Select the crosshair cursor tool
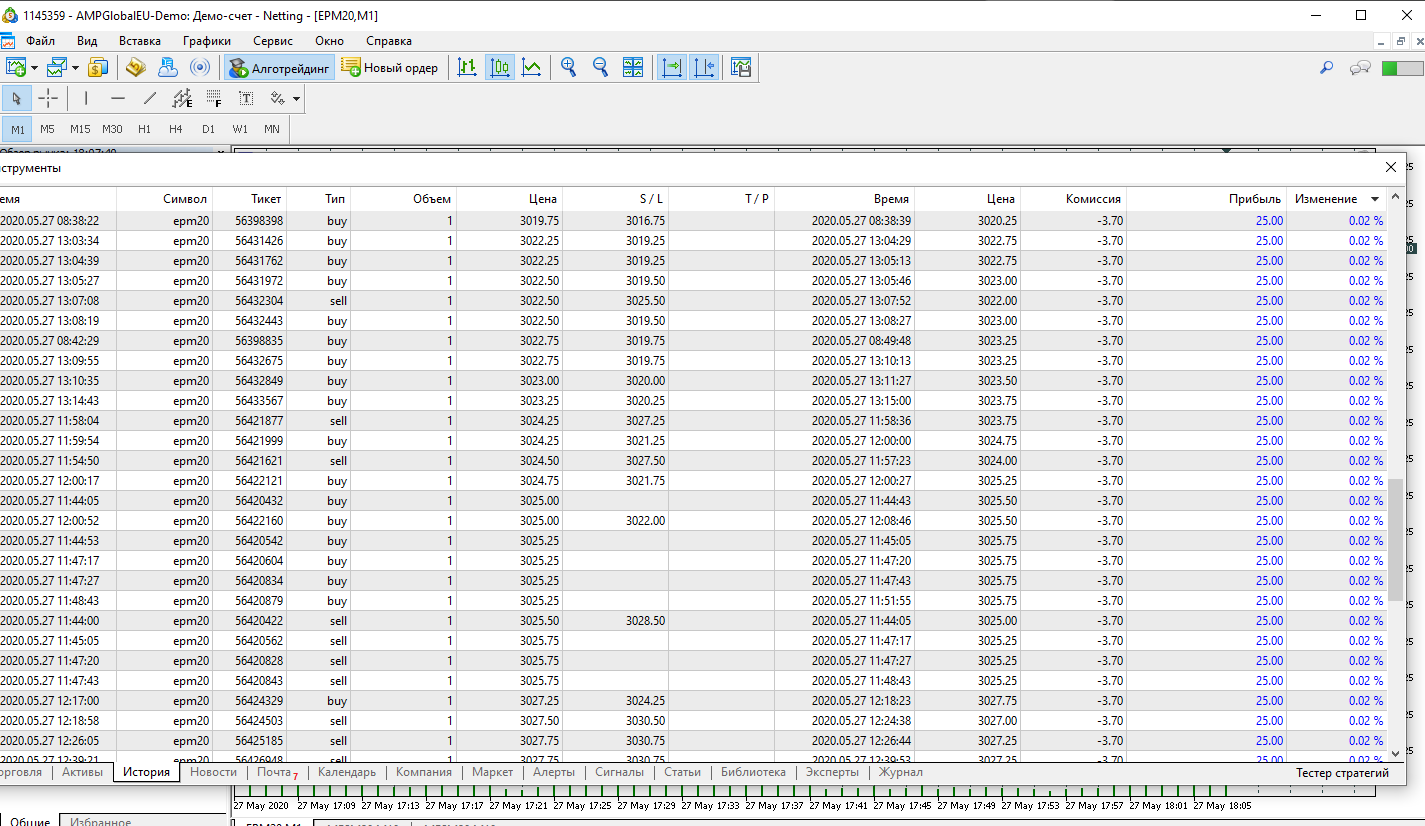 [x=48, y=98]
